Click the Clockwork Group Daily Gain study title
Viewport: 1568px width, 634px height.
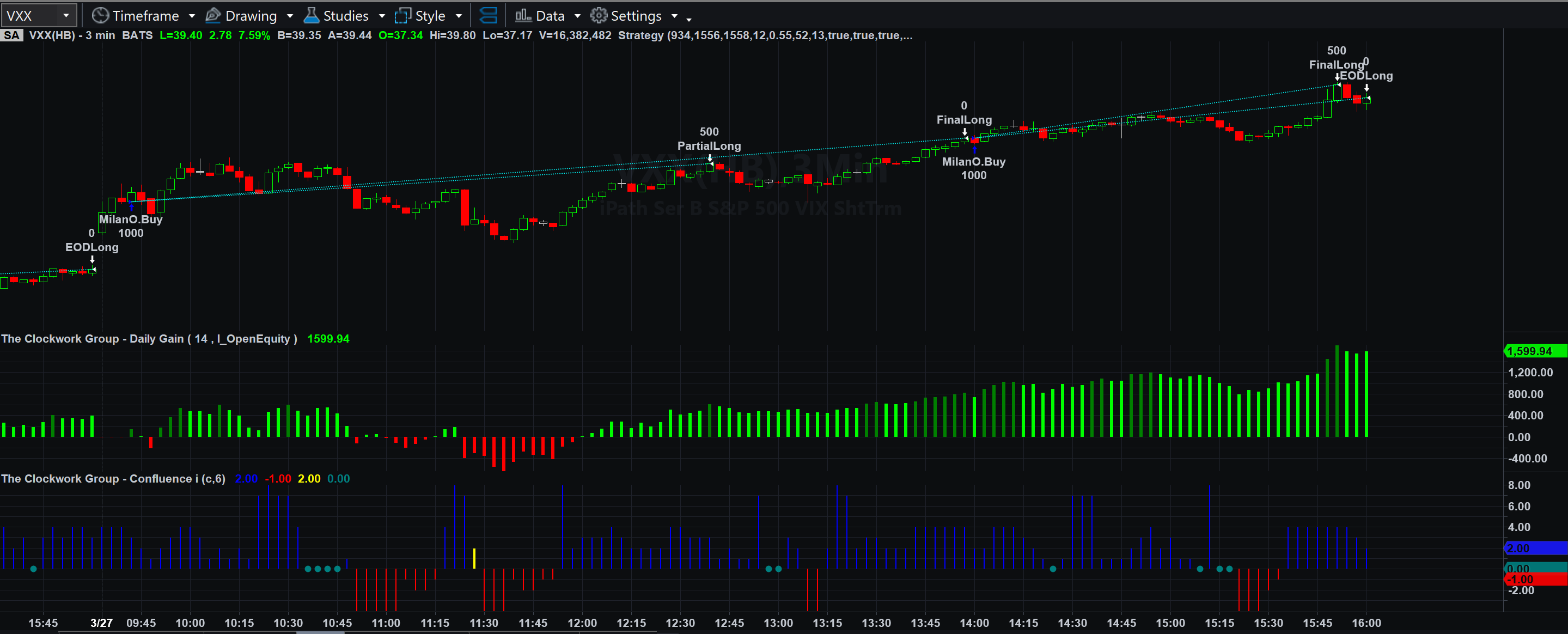click(149, 339)
